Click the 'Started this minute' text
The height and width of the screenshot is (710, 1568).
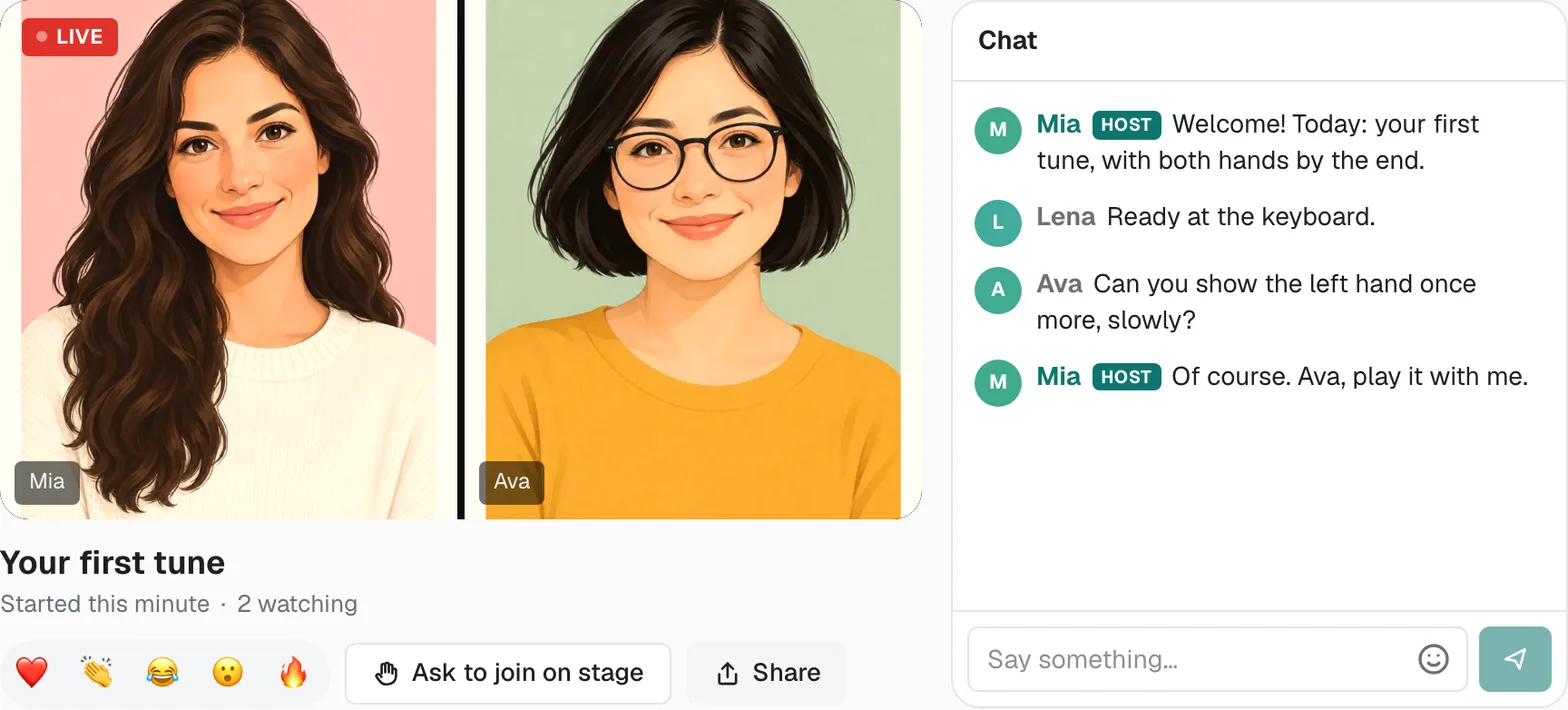click(x=105, y=604)
